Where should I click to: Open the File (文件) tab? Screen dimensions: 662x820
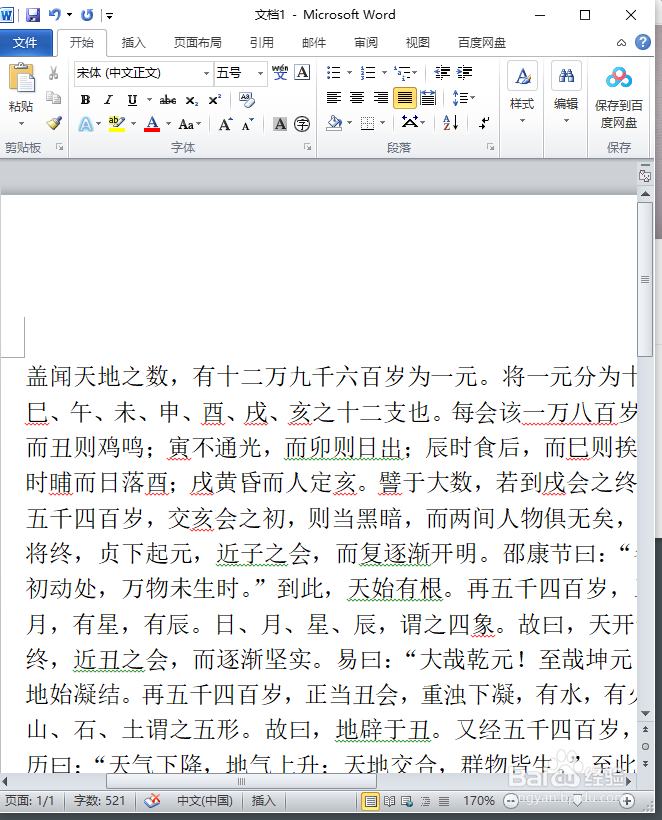click(x=25, y=42)
